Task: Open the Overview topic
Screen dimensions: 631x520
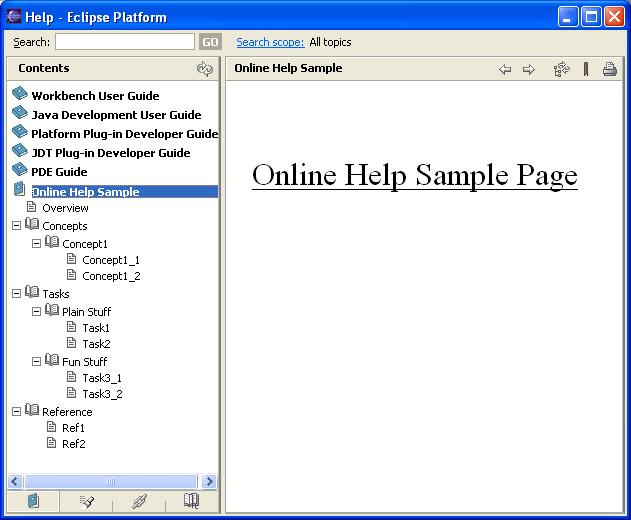Action: coord(65,208)
